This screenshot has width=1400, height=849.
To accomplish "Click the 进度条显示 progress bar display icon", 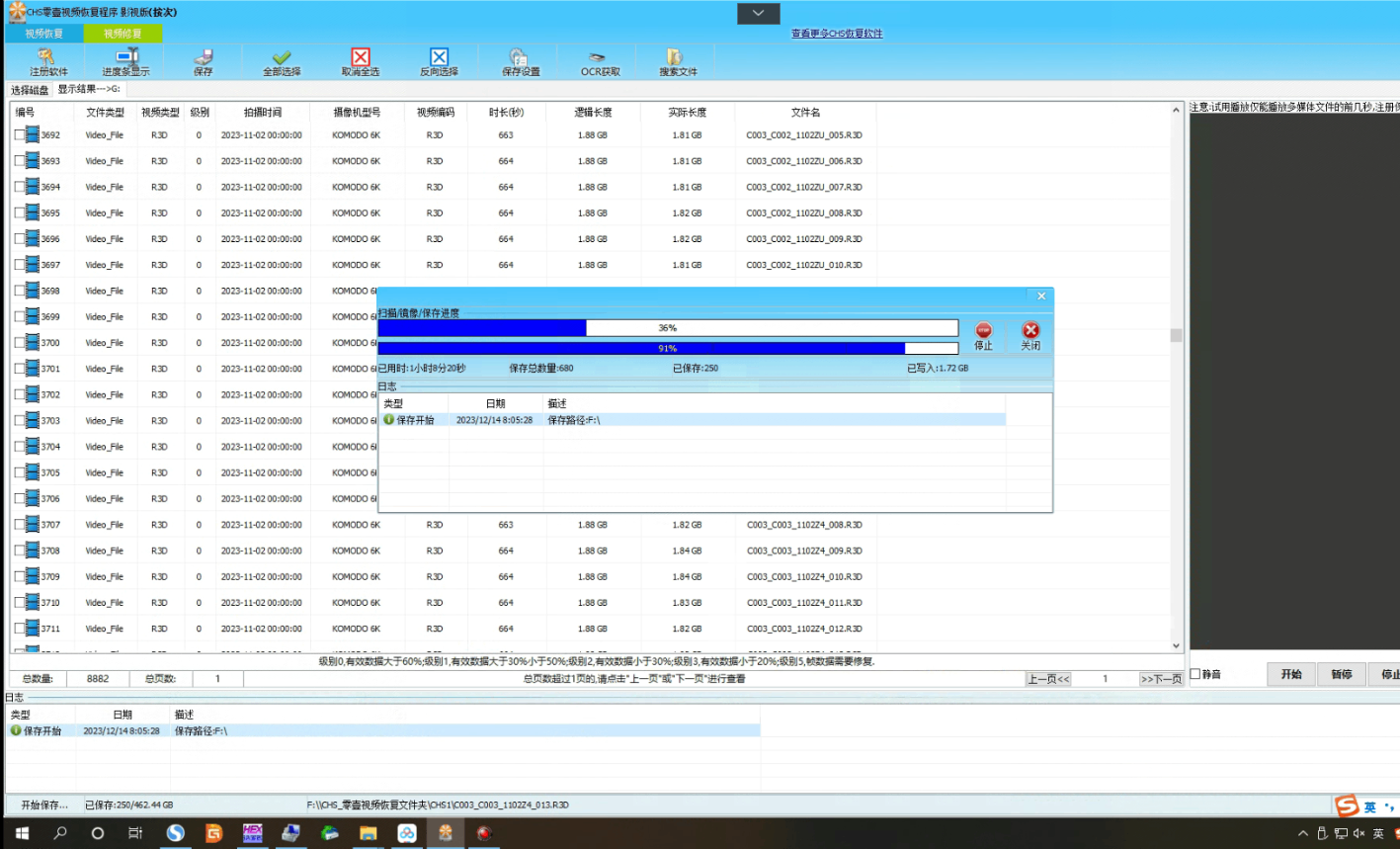I will tap(125, 61).
